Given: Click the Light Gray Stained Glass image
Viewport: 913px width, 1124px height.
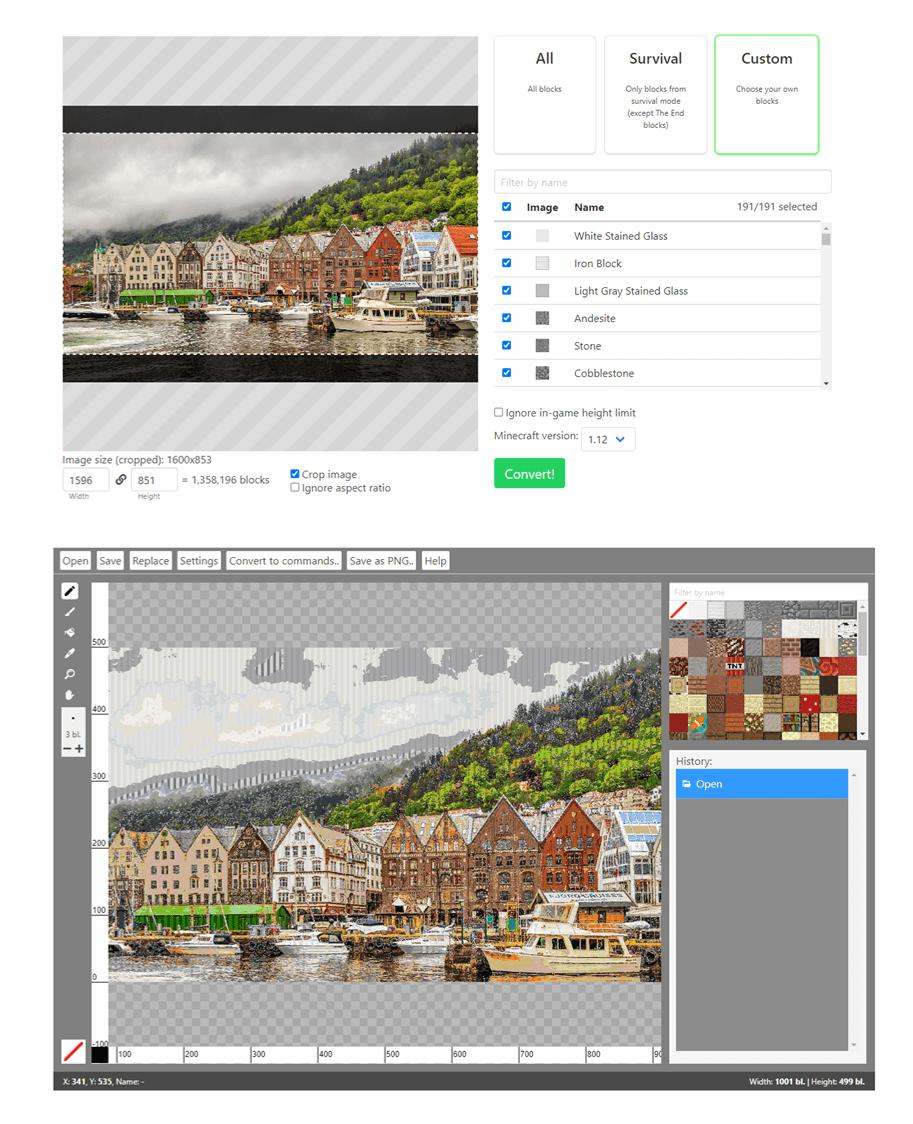Looking at the screenshot, I should pos(542,290).
